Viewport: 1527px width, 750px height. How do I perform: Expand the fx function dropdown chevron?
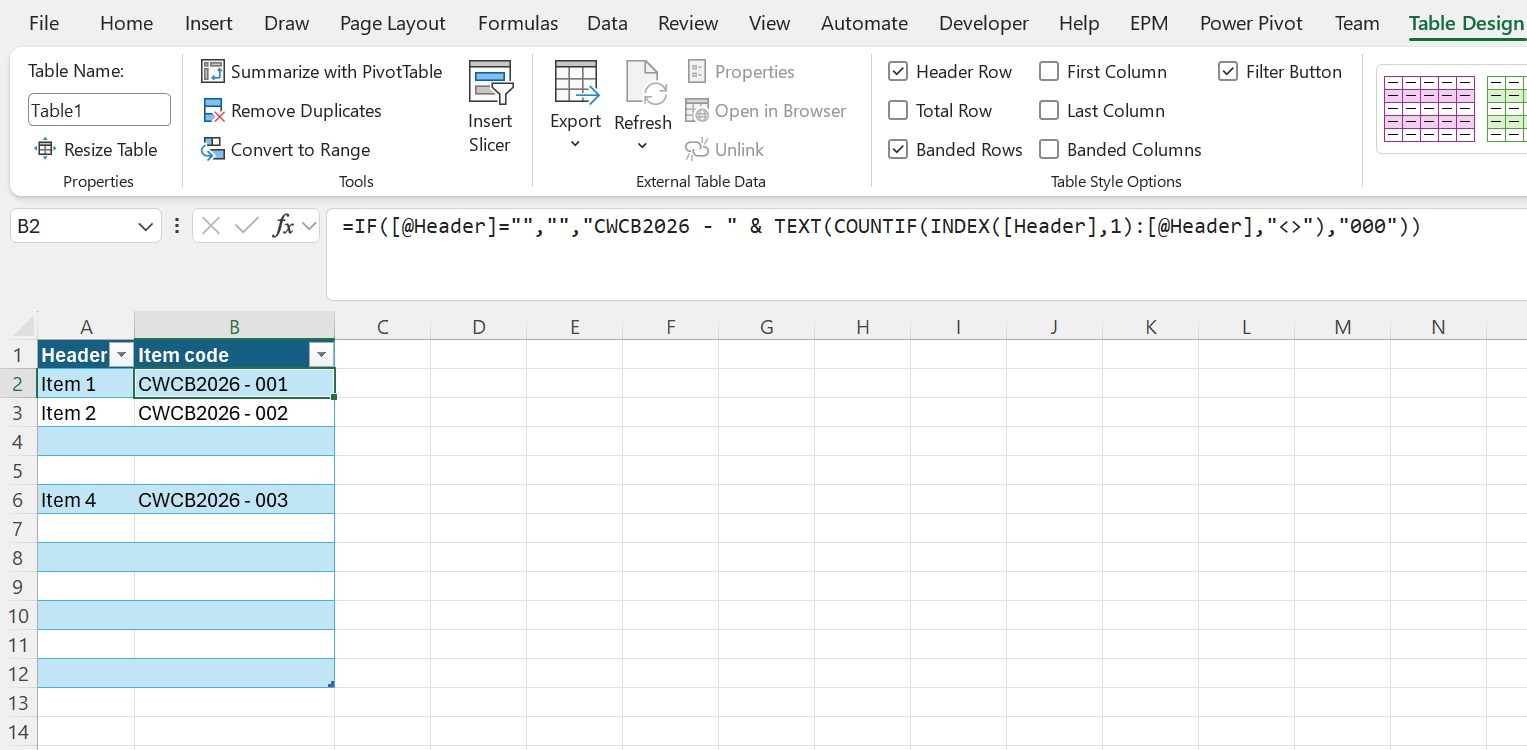click(x=308, y=226)
